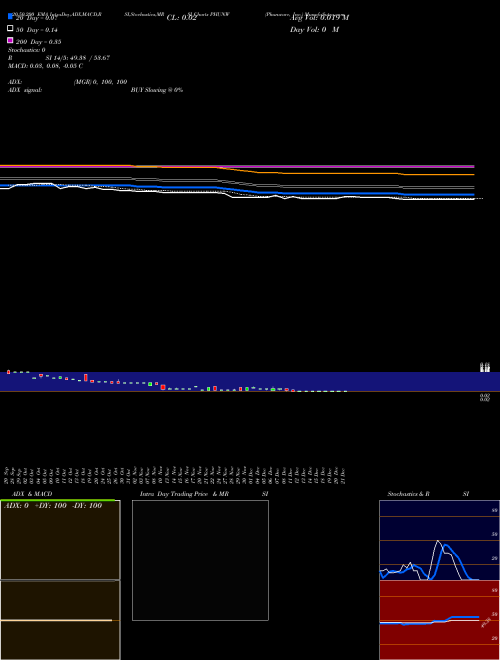This screenshot has height=660, width=500.
Task: Click the 'Intra Day Trading Price & MR' title
Action: pyautogui.click(x=184, y=494)
